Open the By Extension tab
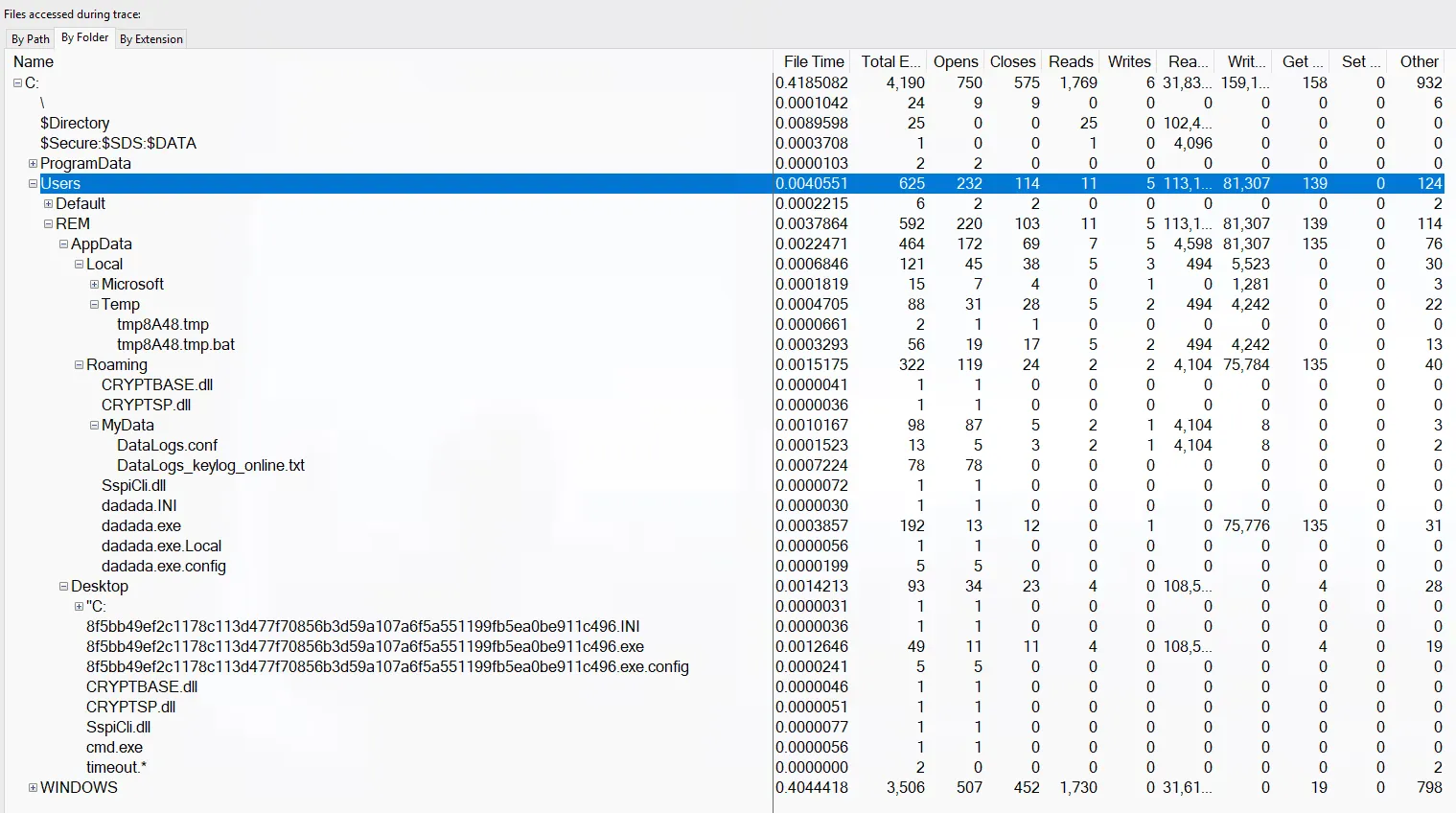1456x813 pixels. (x=150, y=39)
